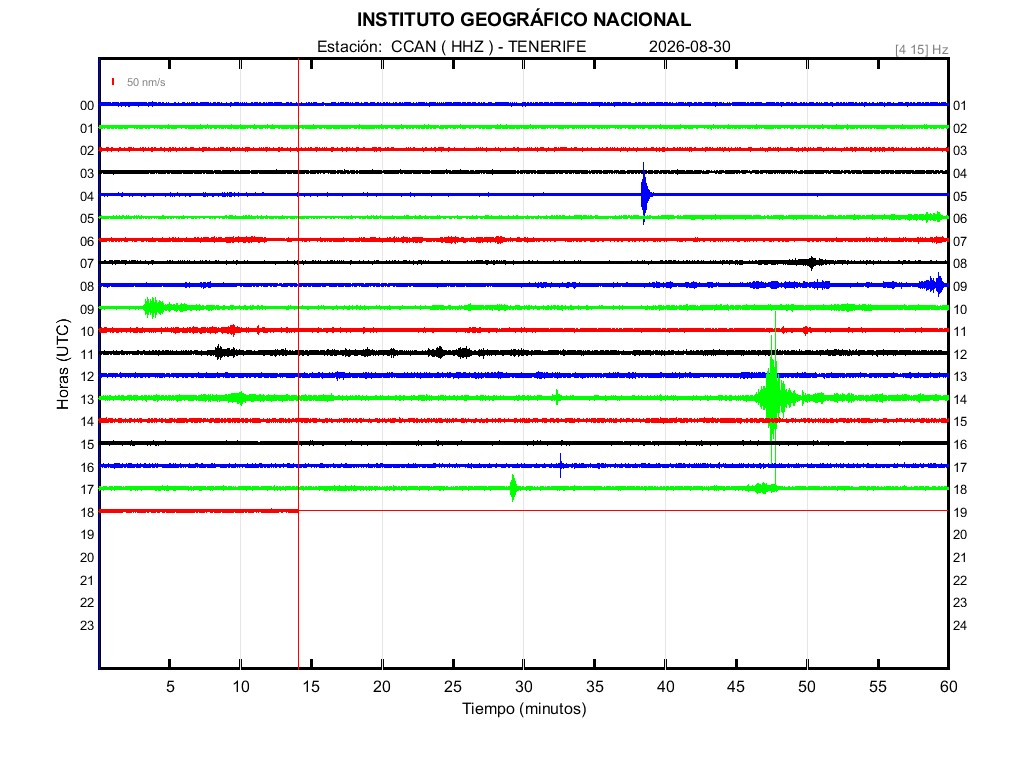
Task: Click right hour label 19
Action: (x=960, y=513)
